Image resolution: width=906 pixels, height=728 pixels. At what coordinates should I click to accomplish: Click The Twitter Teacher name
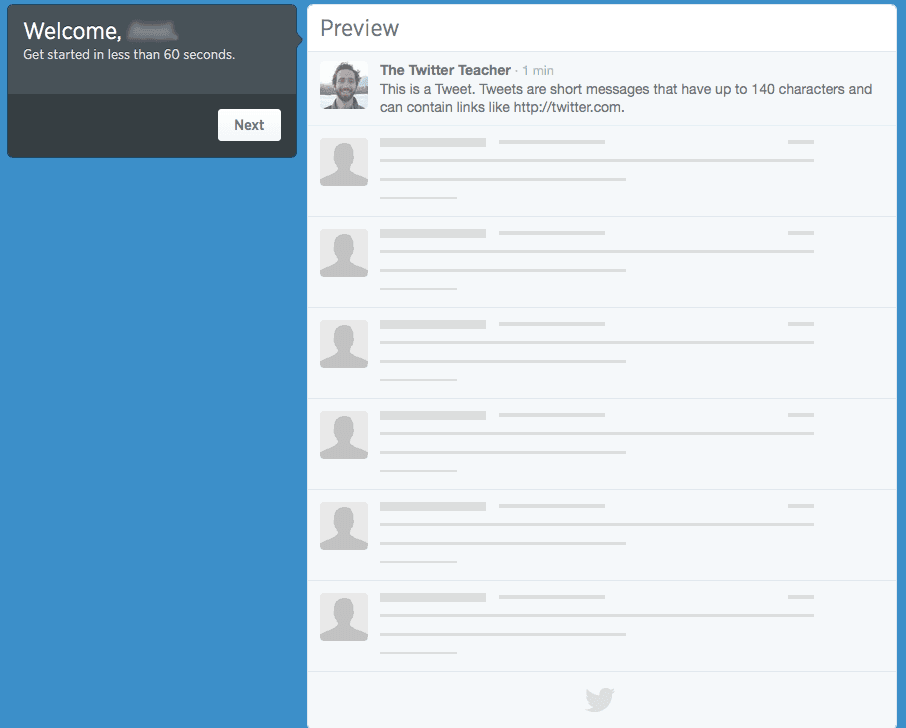click(445, 70)
